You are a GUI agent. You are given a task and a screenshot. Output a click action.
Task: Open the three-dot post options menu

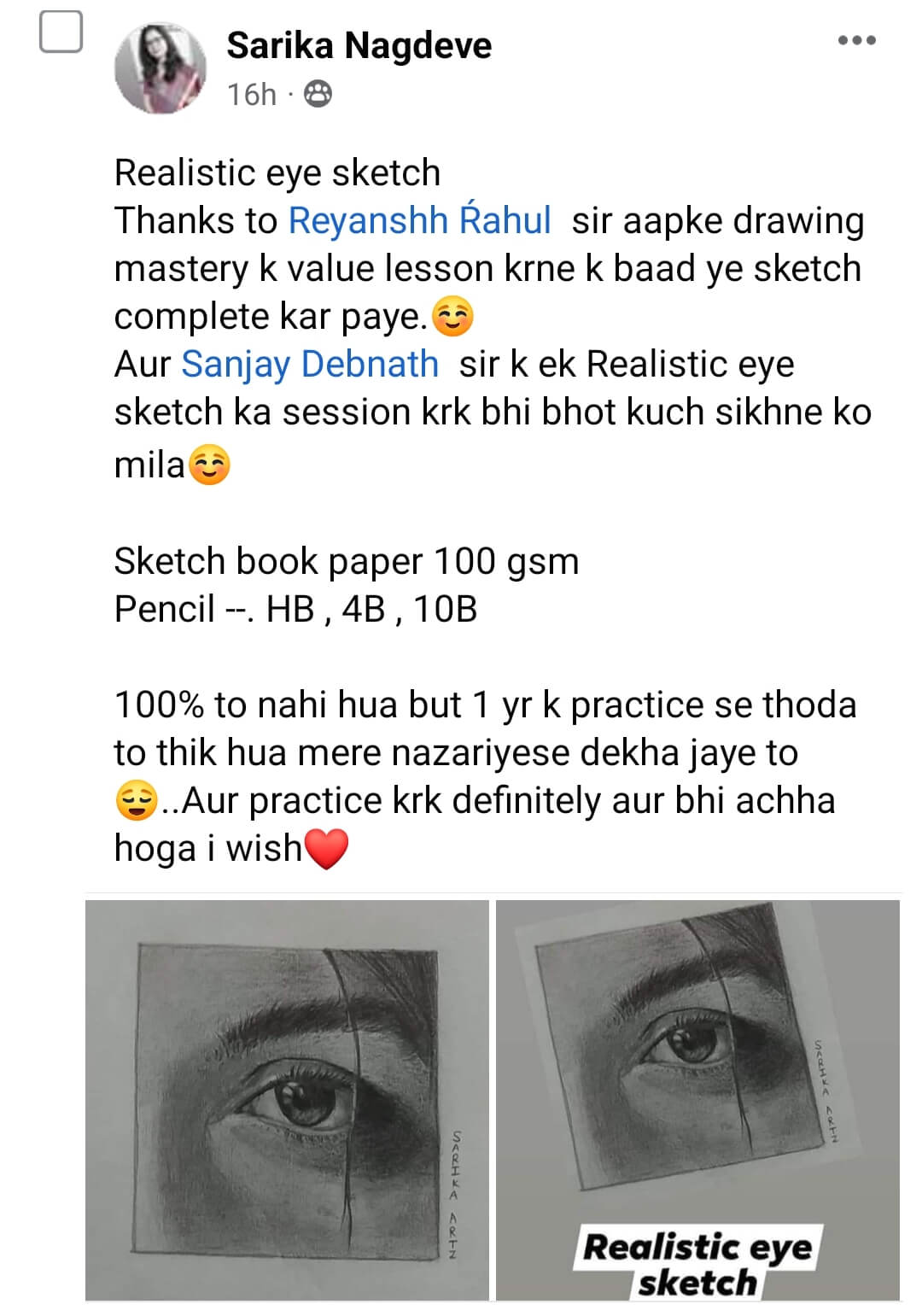(856, 40)
